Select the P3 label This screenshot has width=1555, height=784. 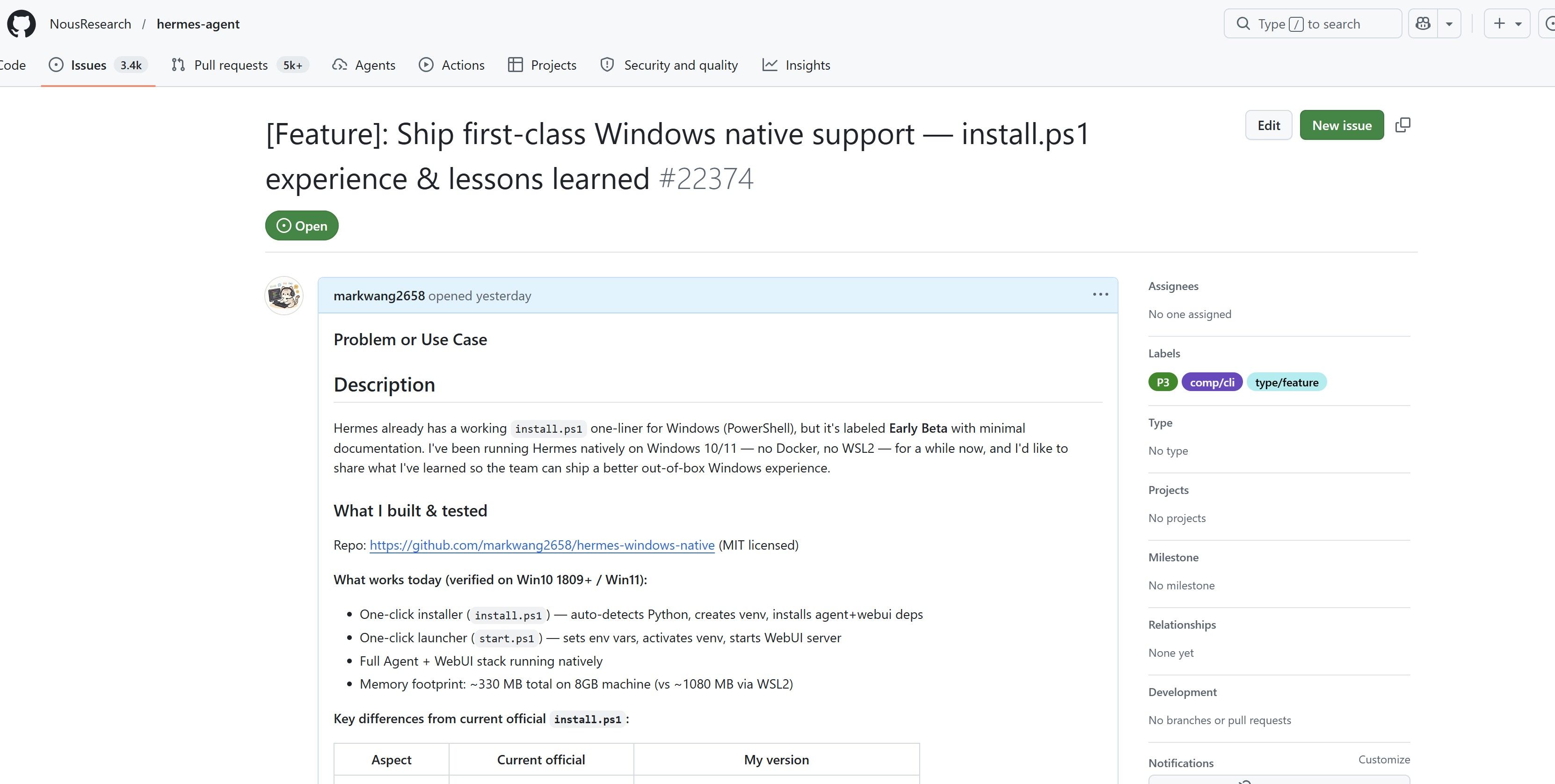1163,382
